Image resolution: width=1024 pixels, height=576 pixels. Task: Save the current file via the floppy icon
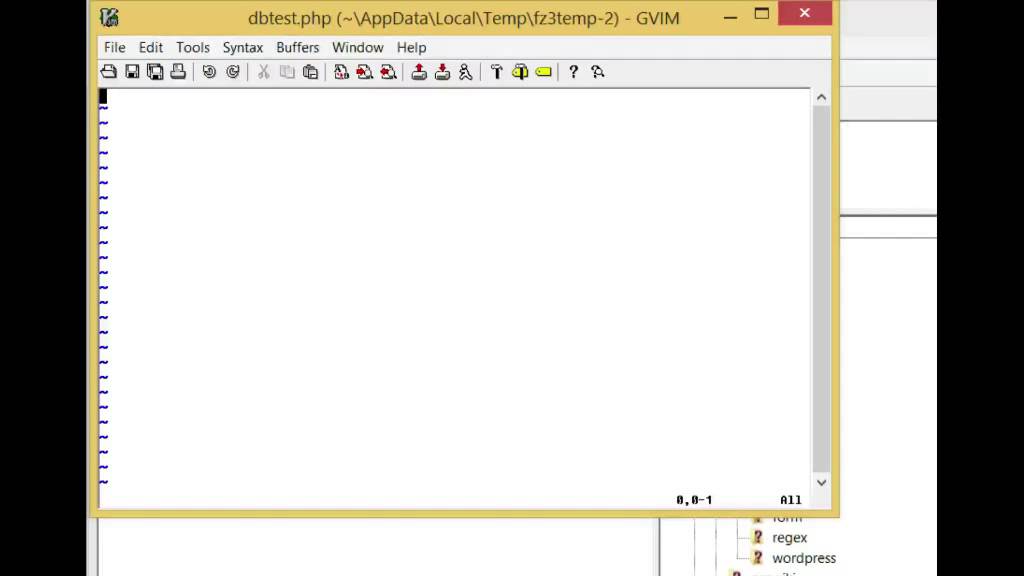pos(132,72)
